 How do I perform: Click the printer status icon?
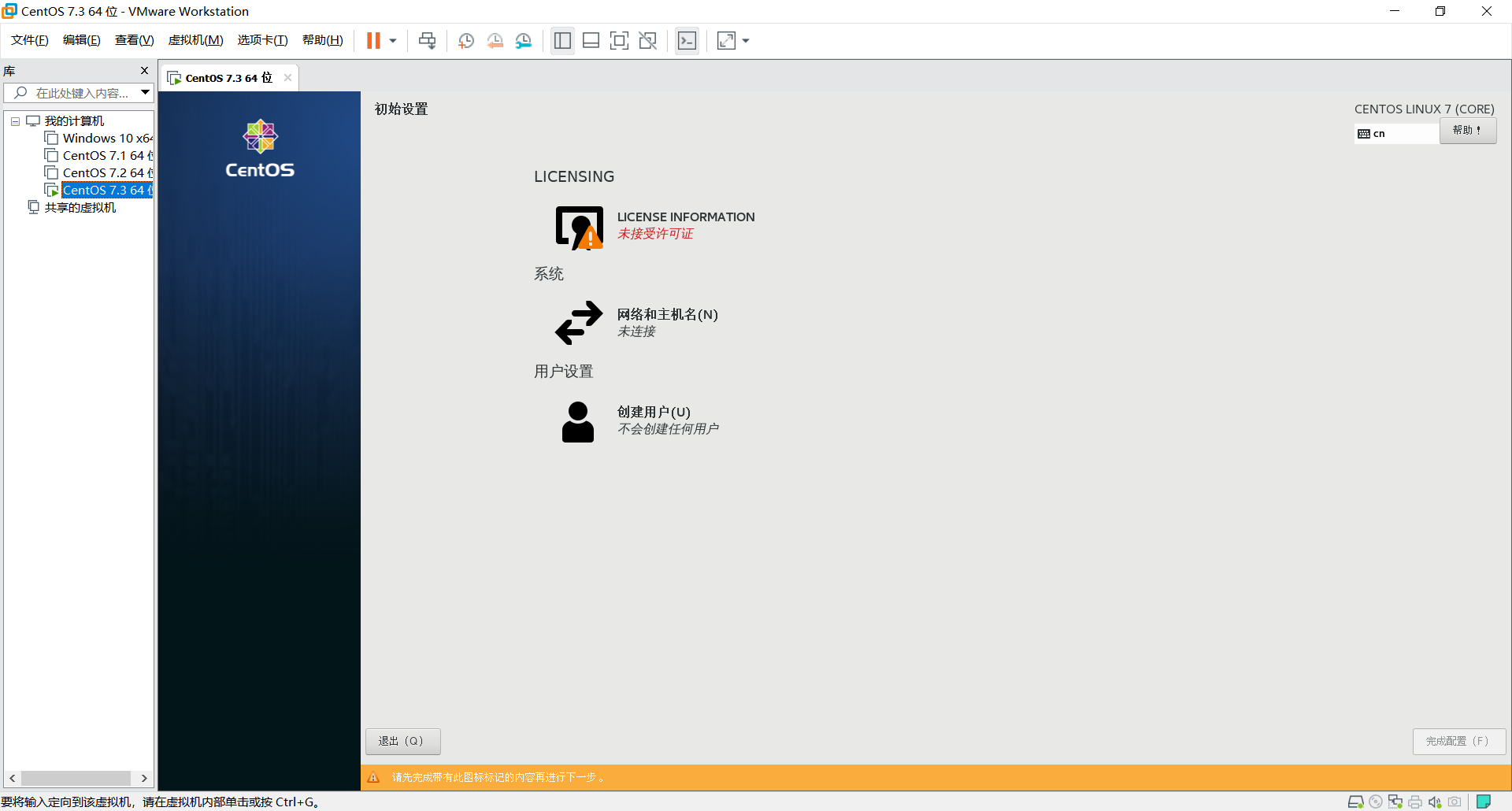click(1414, 802)
